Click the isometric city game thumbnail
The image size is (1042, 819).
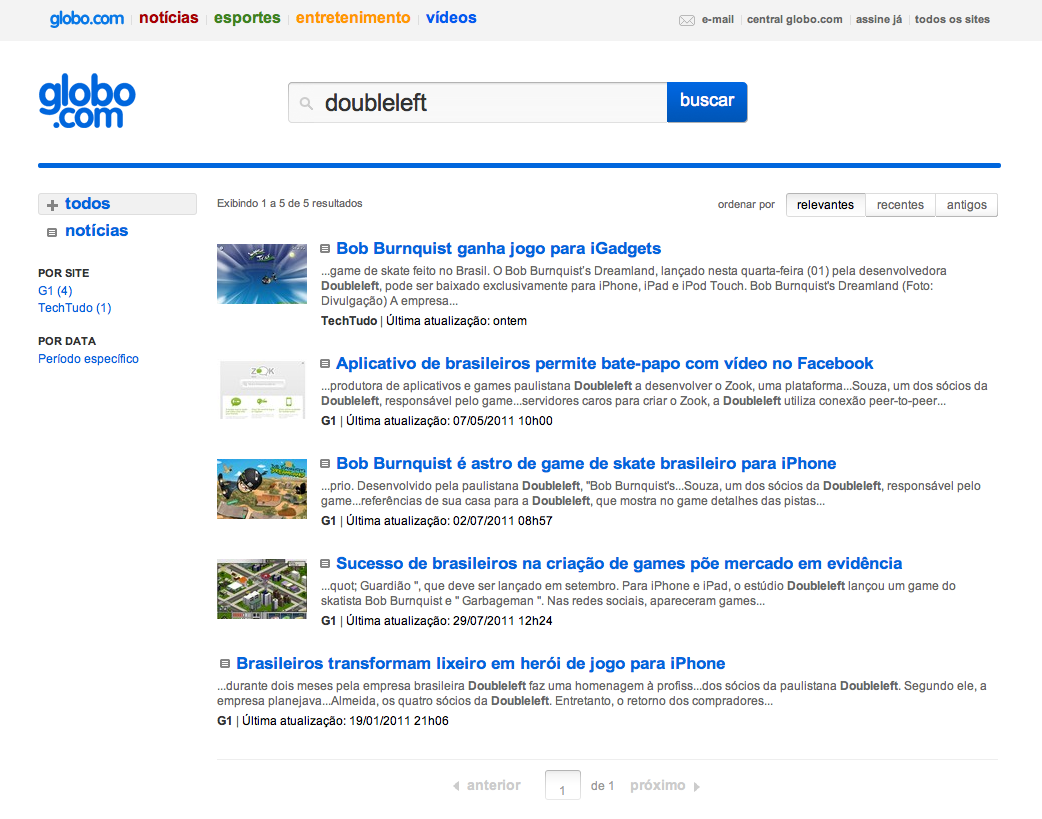[x=262, y=589]
